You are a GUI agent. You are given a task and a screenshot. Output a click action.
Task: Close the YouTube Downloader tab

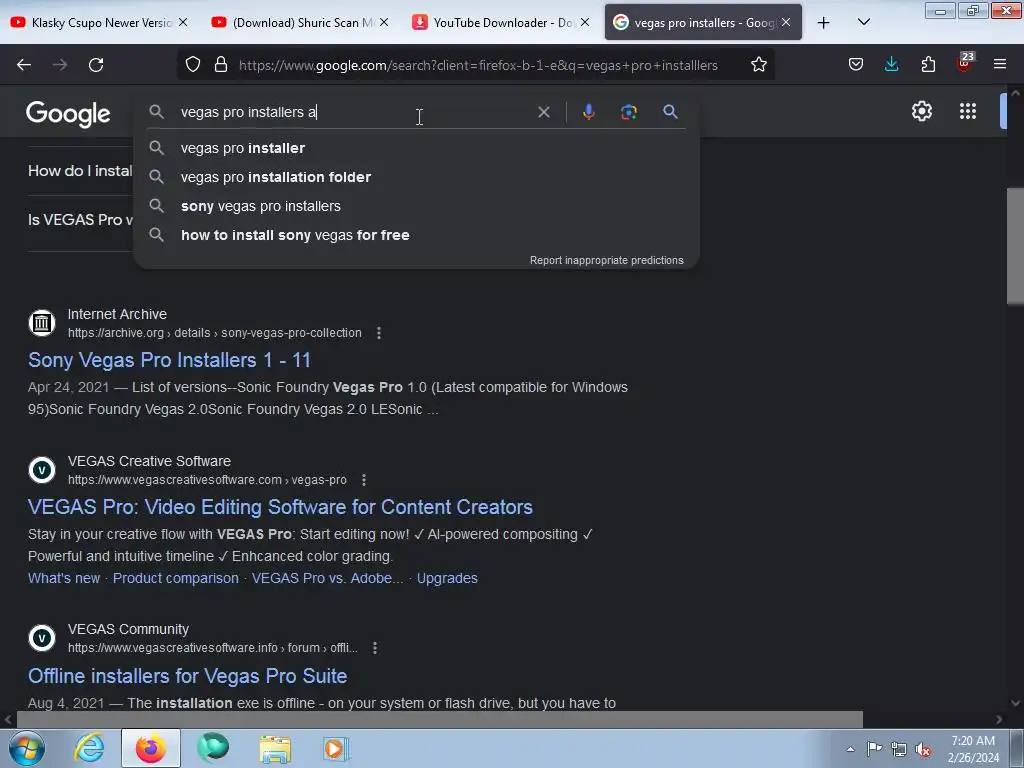pyautogui.click(x=584, y=22)
